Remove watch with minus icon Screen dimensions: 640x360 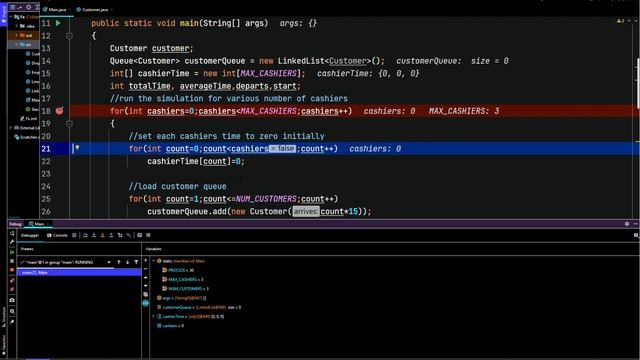coord(146,269)
